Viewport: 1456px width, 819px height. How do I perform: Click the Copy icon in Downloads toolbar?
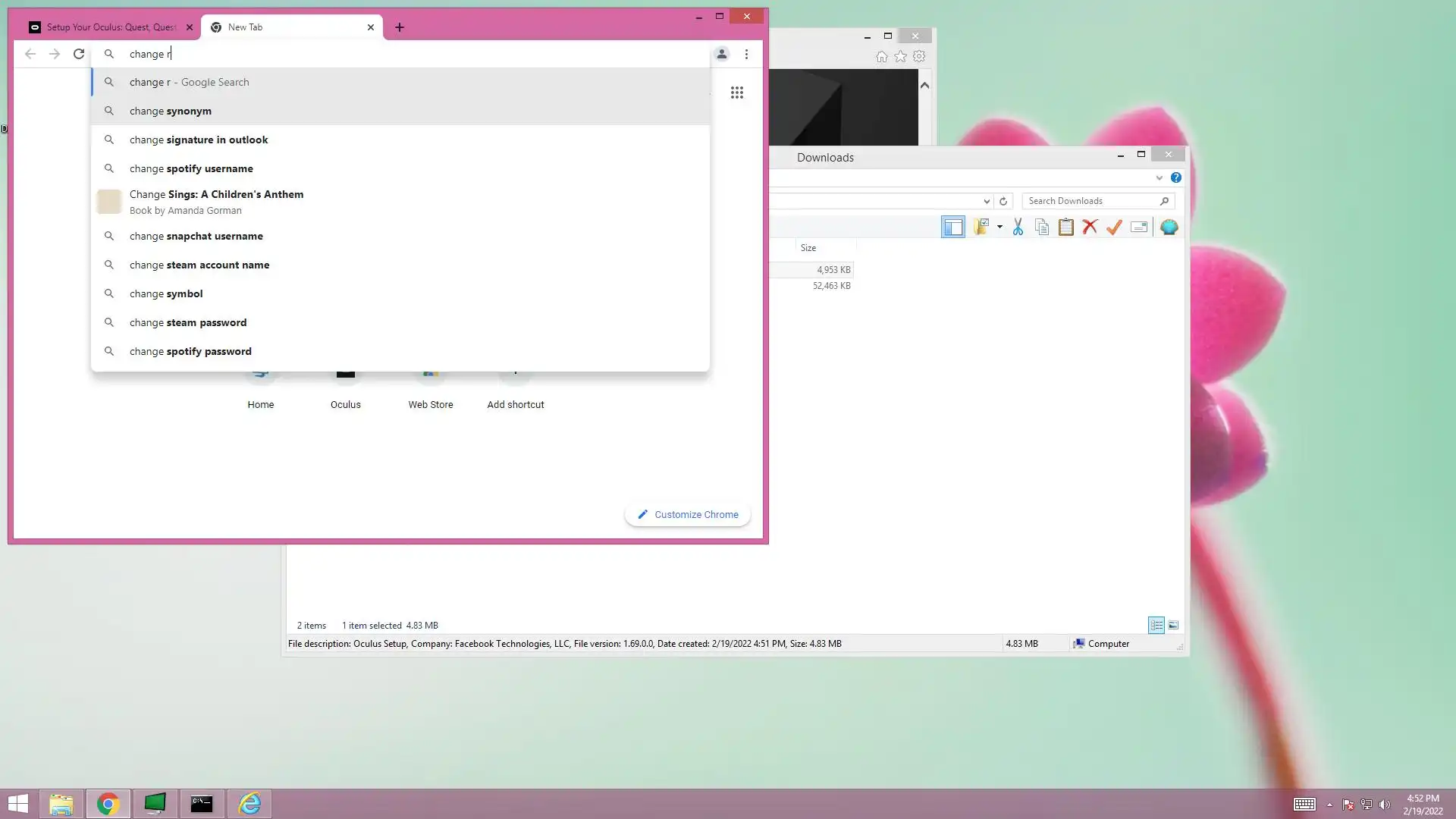(x=1042, y=227)
